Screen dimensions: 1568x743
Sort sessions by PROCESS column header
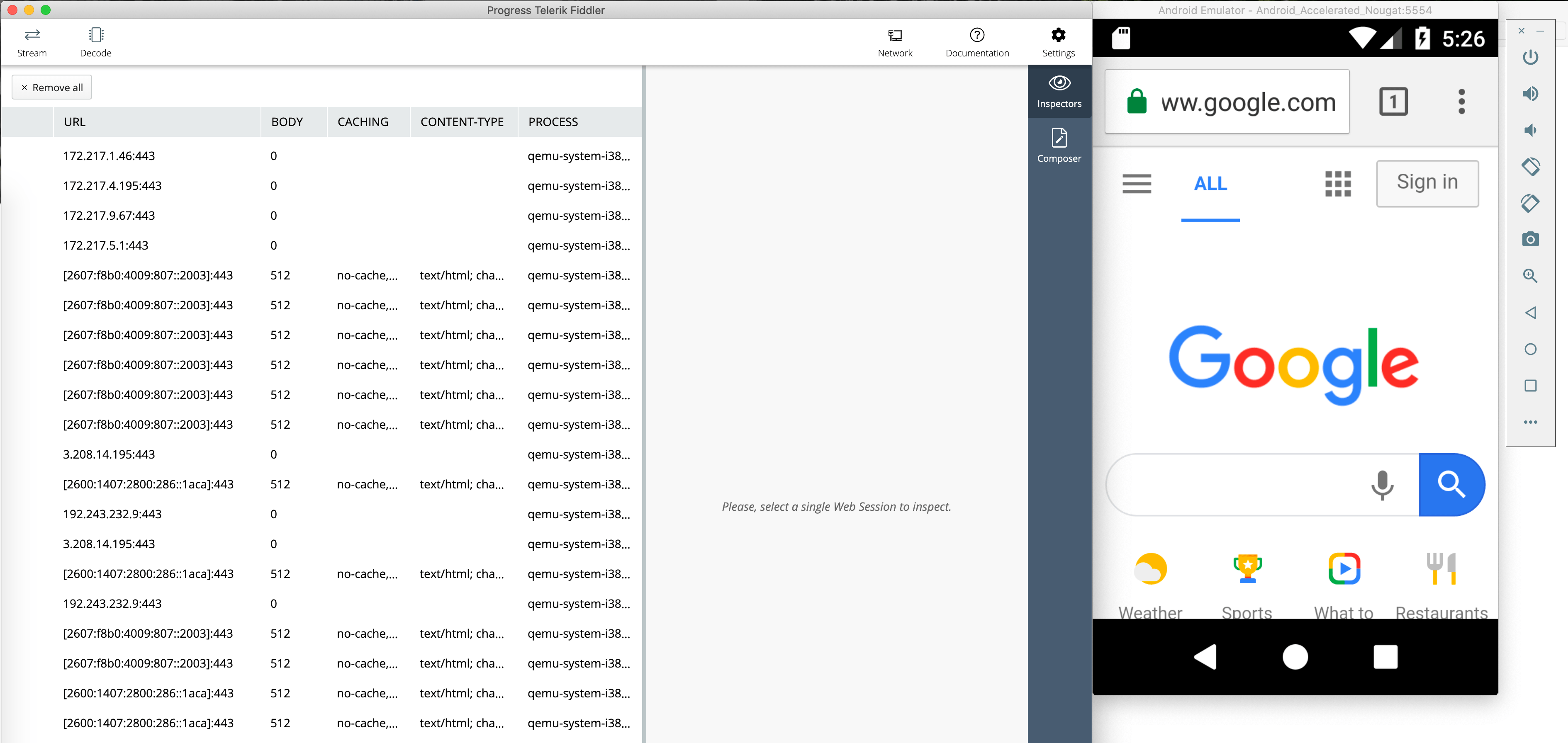[580, 122]
